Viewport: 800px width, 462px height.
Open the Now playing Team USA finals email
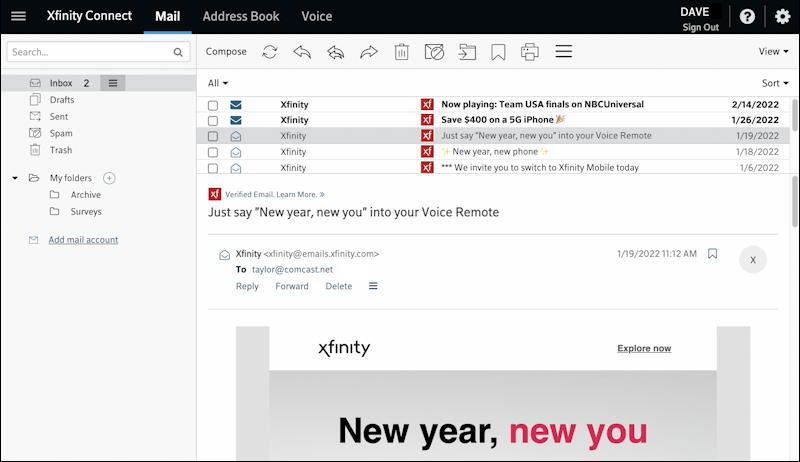tap(493, 105)
